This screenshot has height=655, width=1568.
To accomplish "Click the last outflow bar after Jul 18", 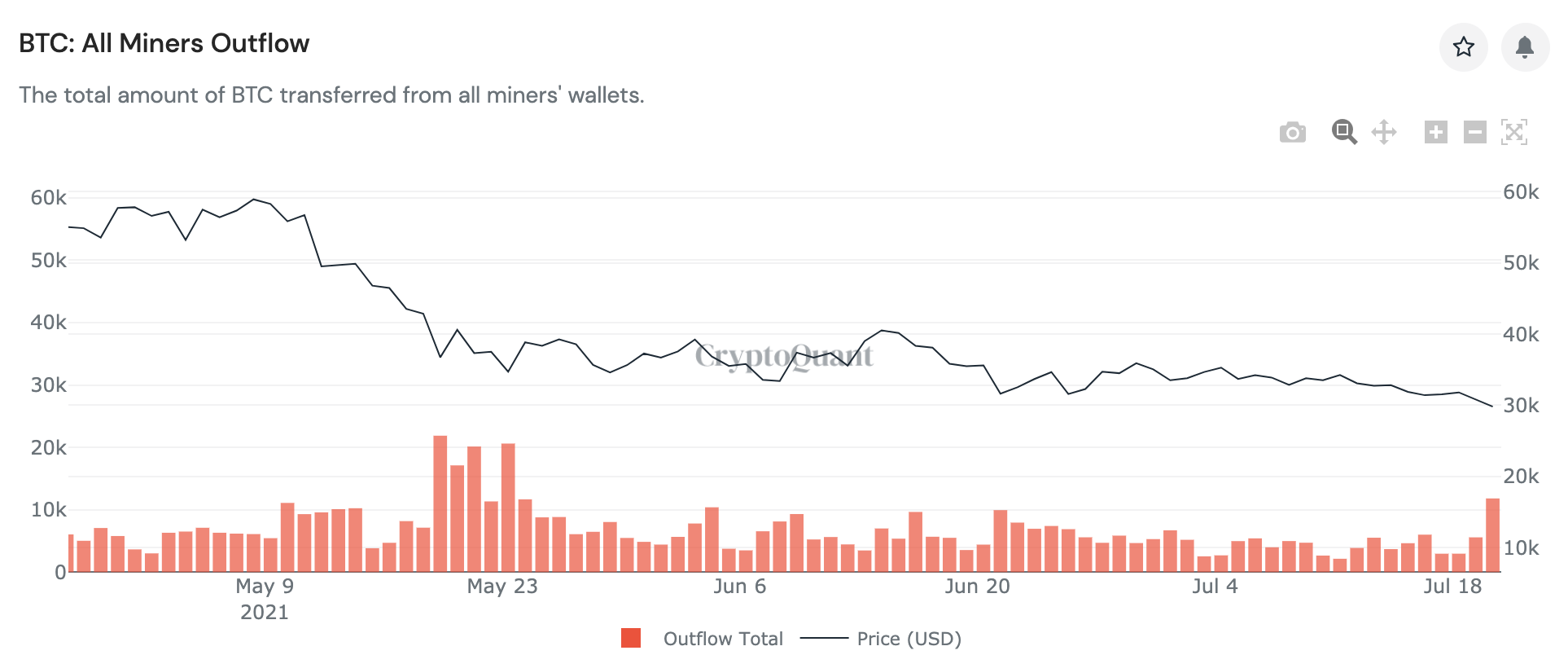I will click(x=1492, y=535).
